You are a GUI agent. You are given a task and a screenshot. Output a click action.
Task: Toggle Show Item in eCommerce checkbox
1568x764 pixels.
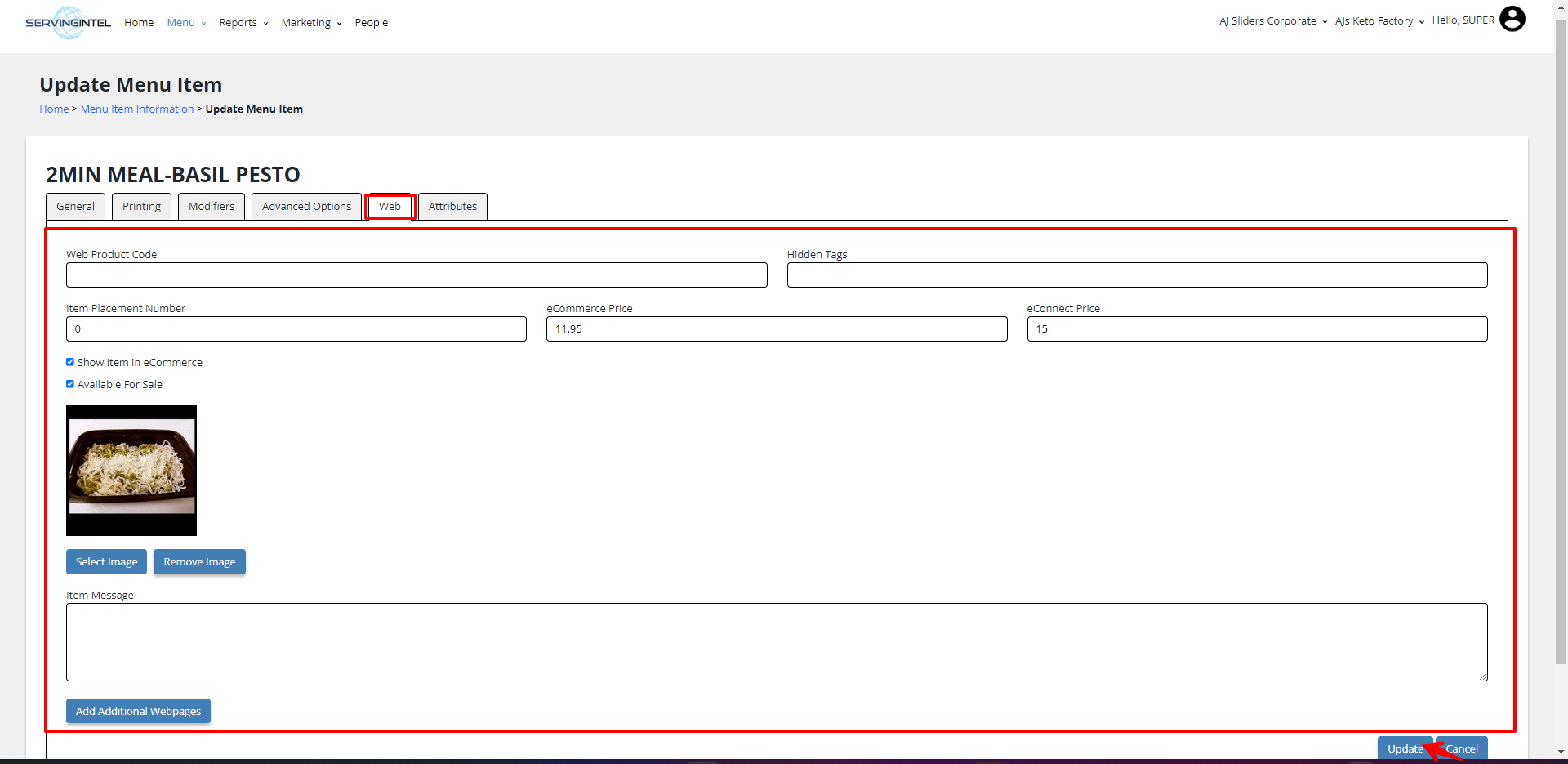click(70, 362)
